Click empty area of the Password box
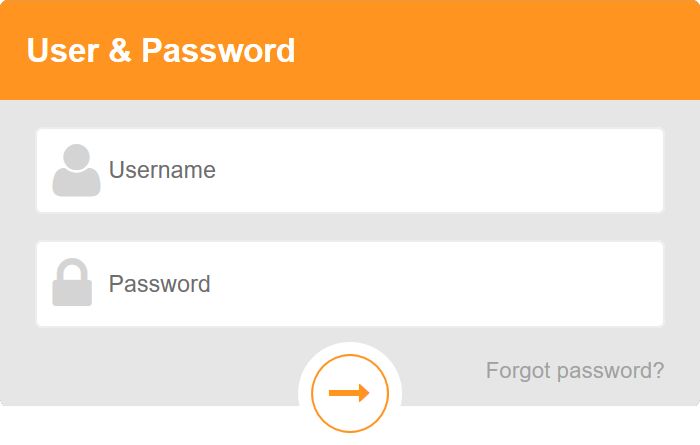The image size is (700, 445). pyautogui.click(x=438, y=284)
